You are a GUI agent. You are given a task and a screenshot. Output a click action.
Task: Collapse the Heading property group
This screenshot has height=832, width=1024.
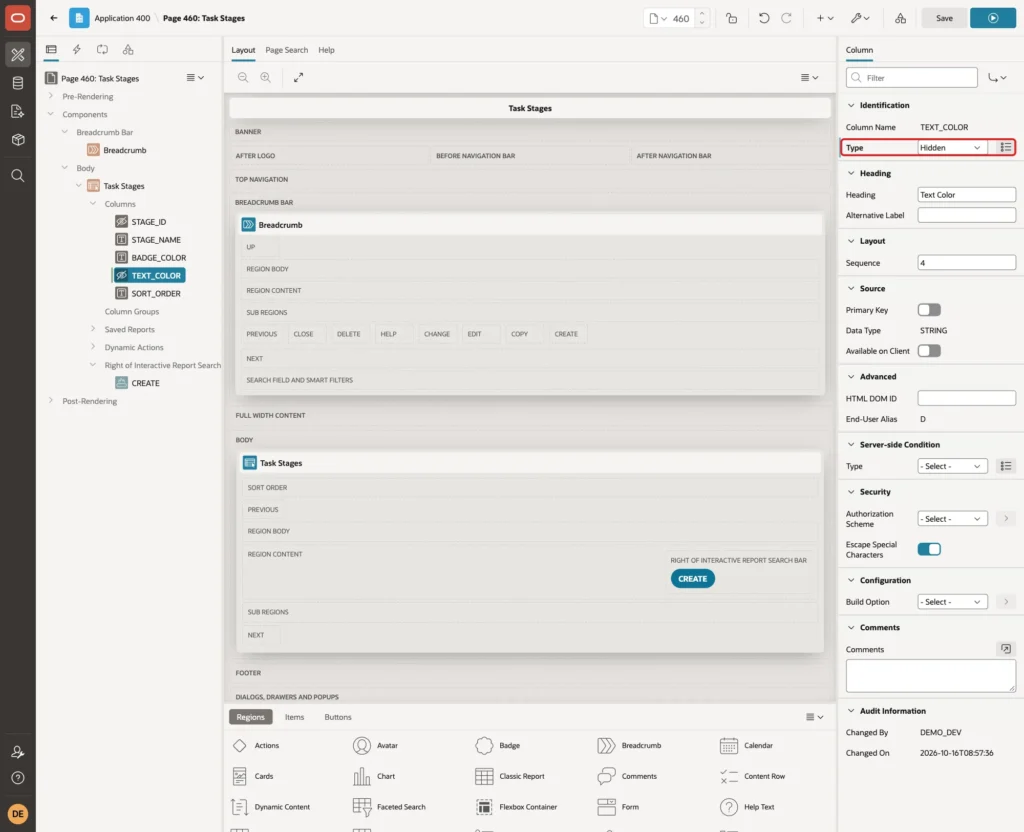pos(850,173)
